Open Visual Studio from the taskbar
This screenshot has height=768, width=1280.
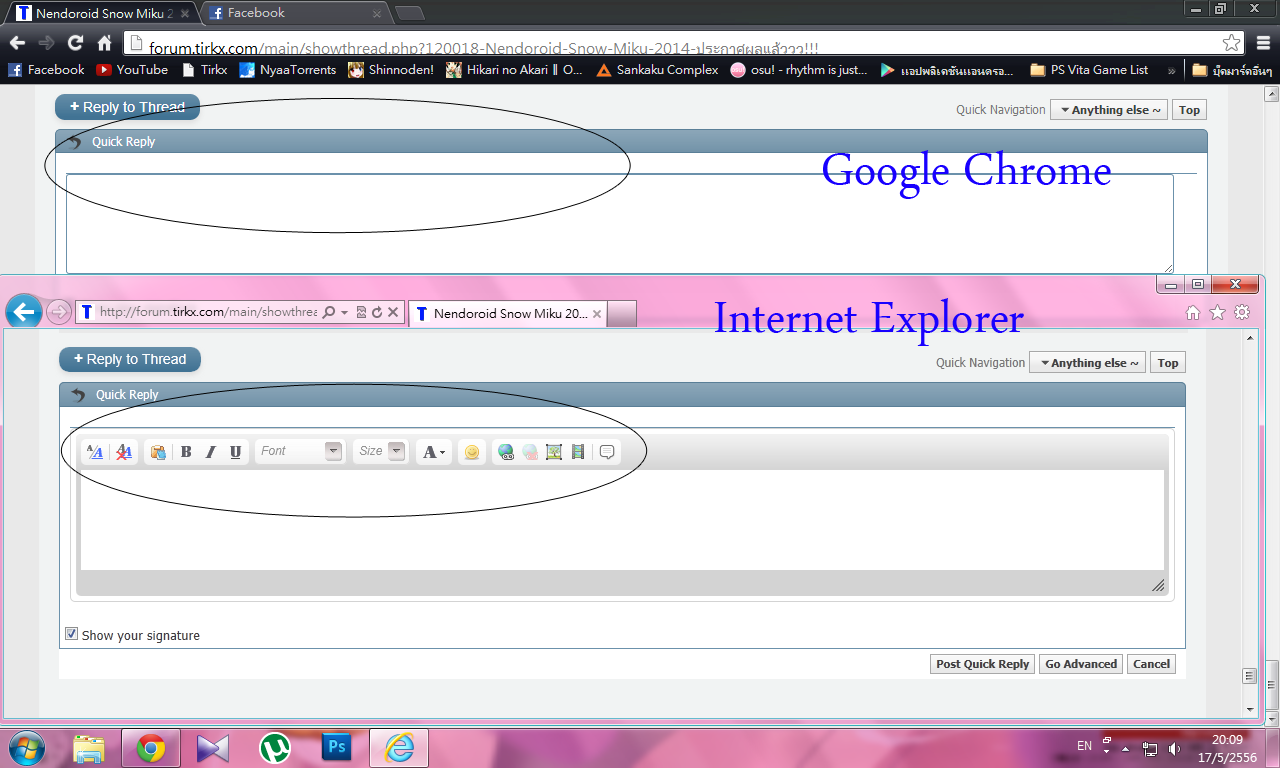(213, 747)
